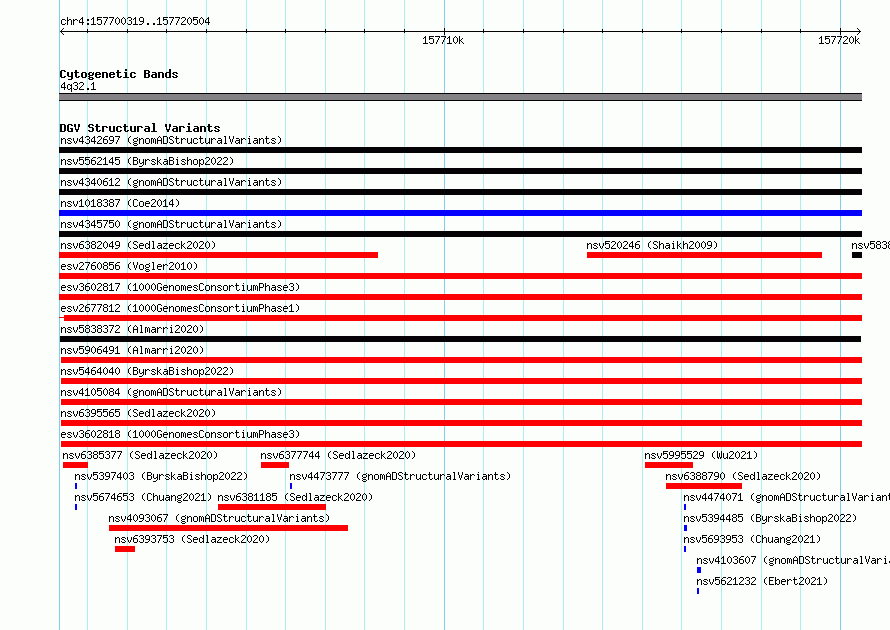890x630 pixels.
Task: Click the nsv1018387 Coe2014 label
Action: tap(120, 203)
